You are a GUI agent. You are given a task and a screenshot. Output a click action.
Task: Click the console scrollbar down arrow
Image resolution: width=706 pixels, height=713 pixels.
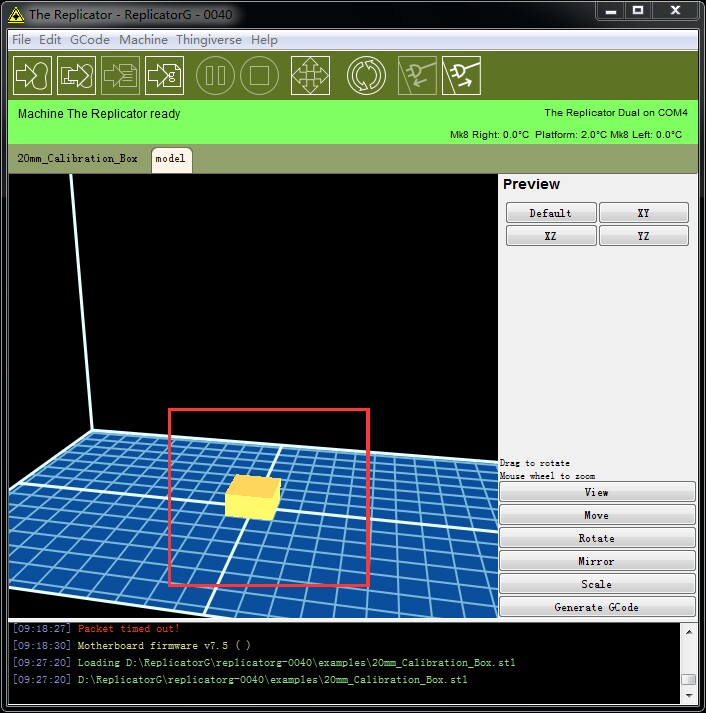point(689,695)
